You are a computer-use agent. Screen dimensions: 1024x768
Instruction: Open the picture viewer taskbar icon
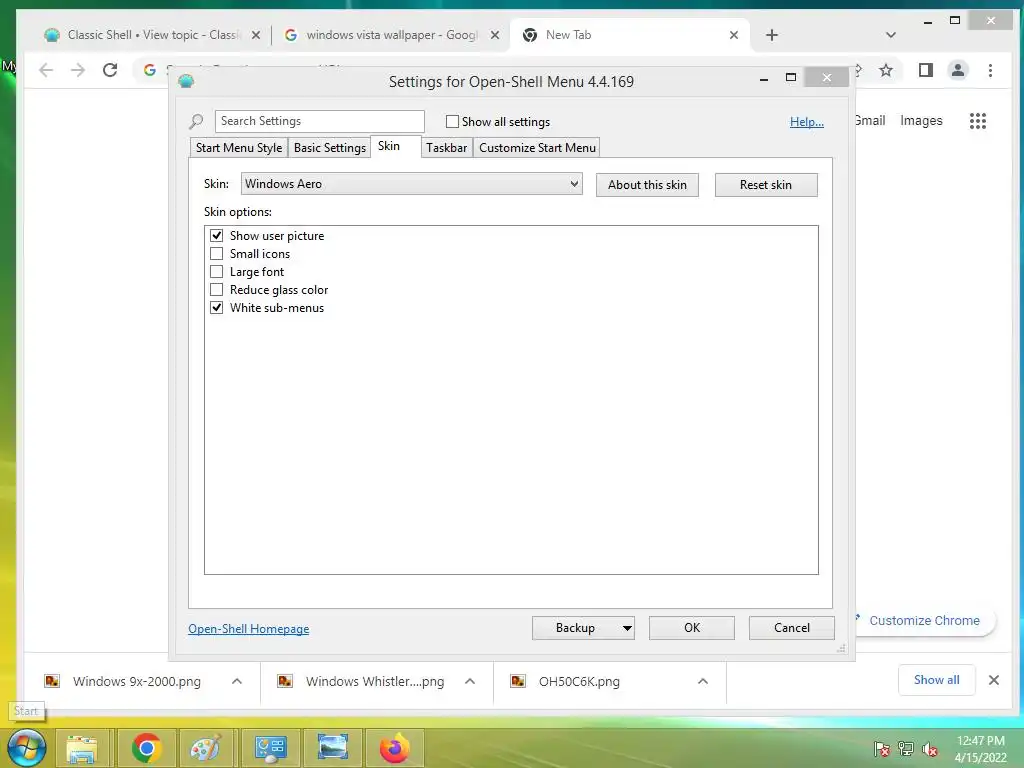(x=332, y=748)
